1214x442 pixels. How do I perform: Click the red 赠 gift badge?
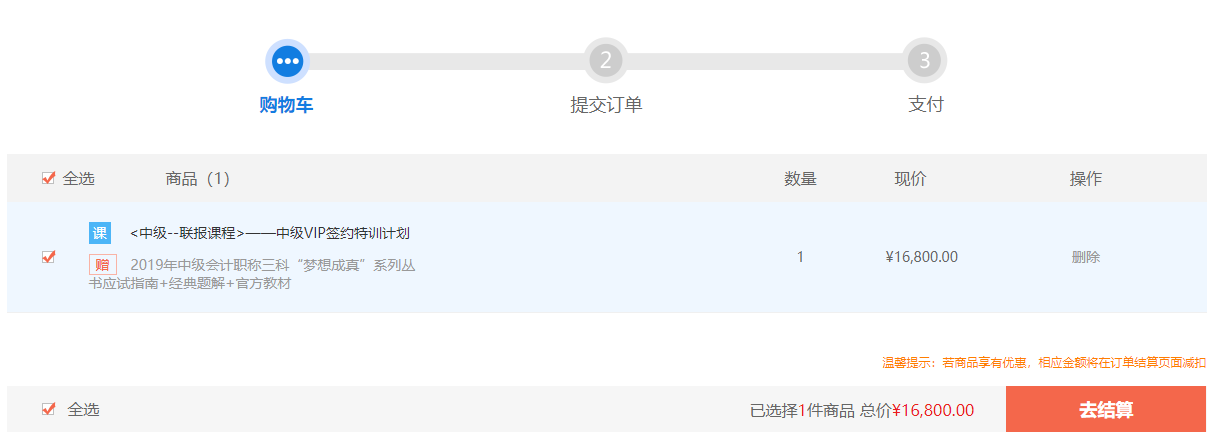103,265
